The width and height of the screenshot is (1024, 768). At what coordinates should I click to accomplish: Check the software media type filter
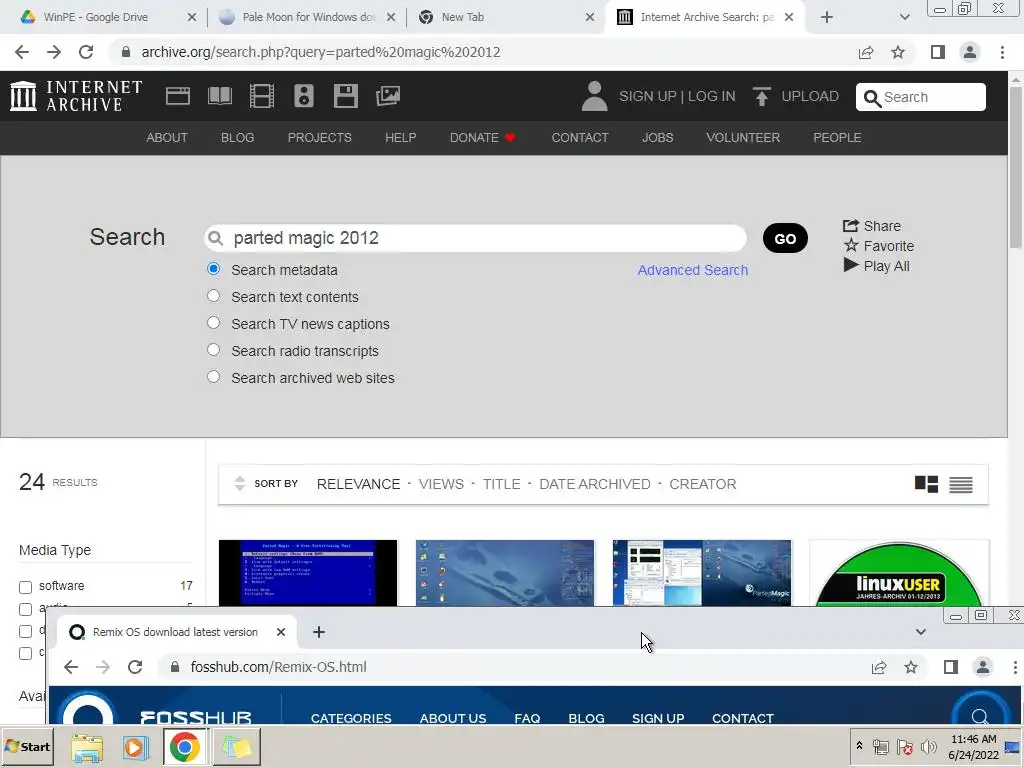[25, 586]
